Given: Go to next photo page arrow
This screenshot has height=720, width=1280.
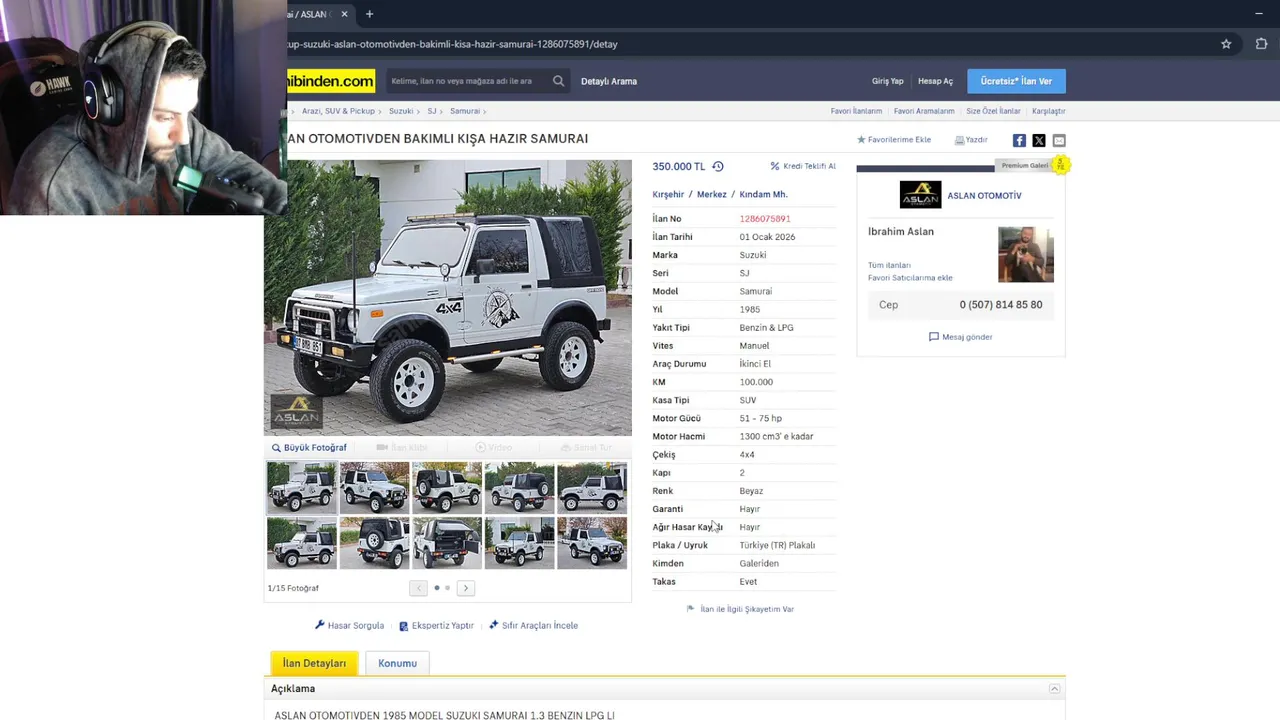Looking at the screenshot, I should (x=465, y=588).
